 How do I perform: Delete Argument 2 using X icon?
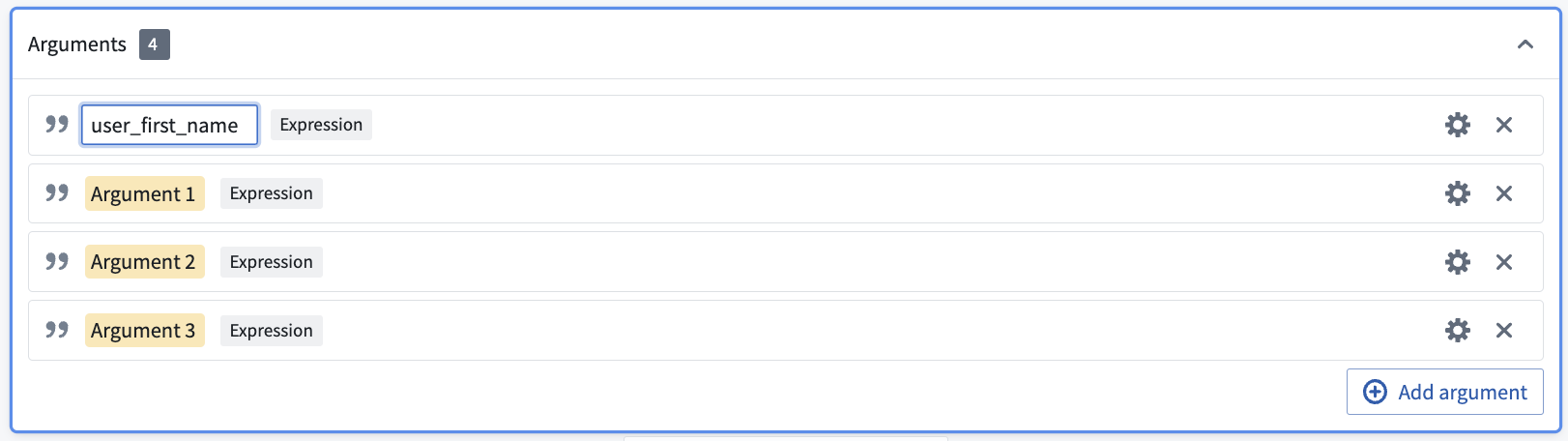pyautogui.click(x=1504, y=262)
